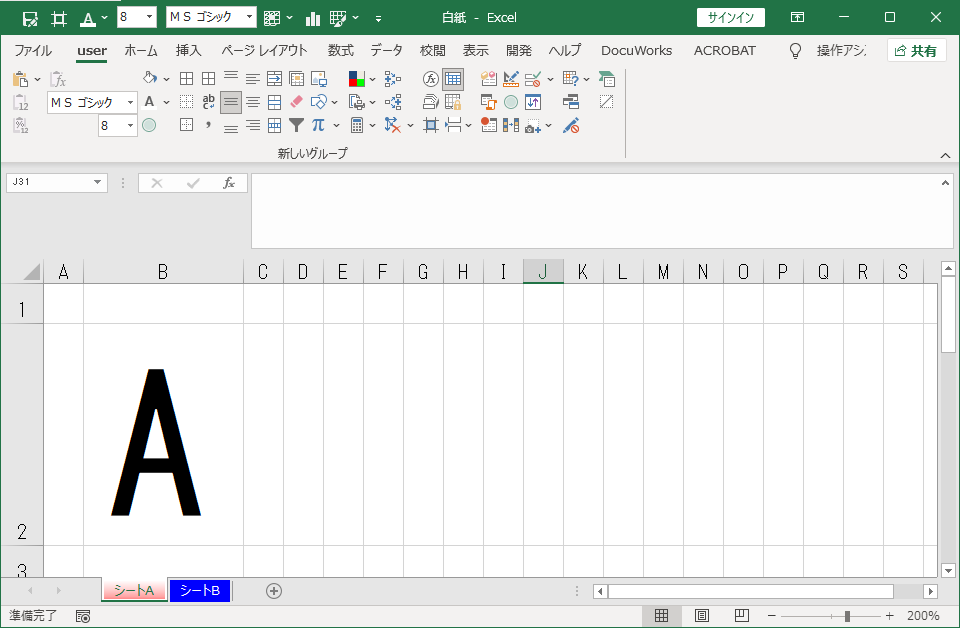The image size is (960, 628).
Task: Click the four-color palette icon
Action: pos(356,78)
